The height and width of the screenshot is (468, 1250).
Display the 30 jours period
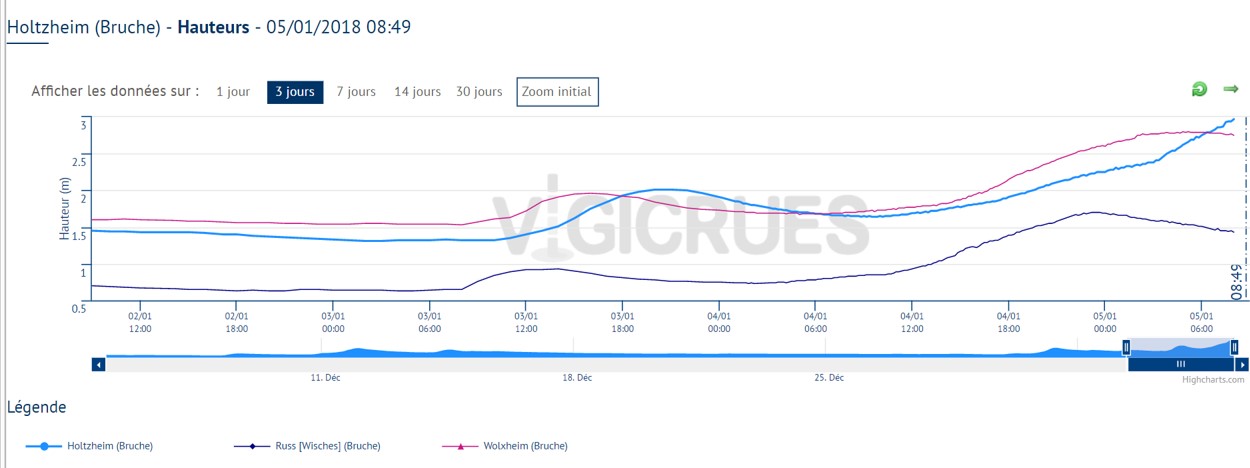479,92
